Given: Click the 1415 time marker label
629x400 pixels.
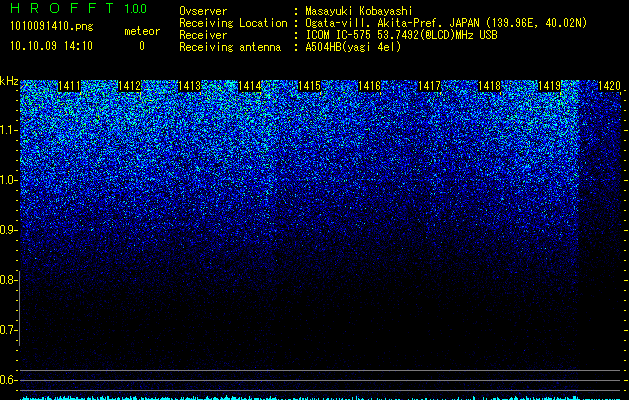Looking at the screenshot, I should pos(310,86).
